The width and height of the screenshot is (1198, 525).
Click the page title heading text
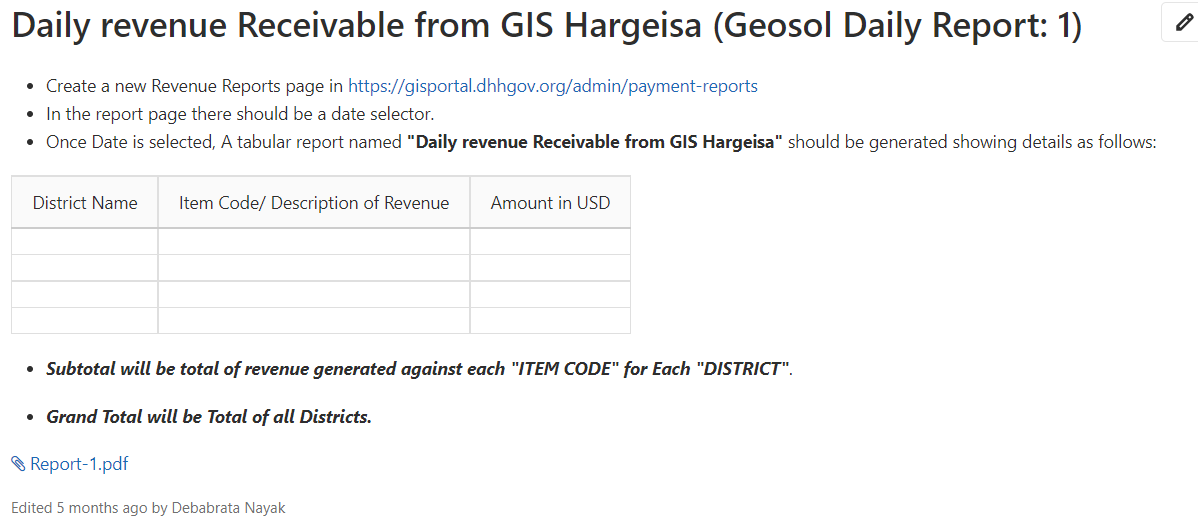pos(546,27)
